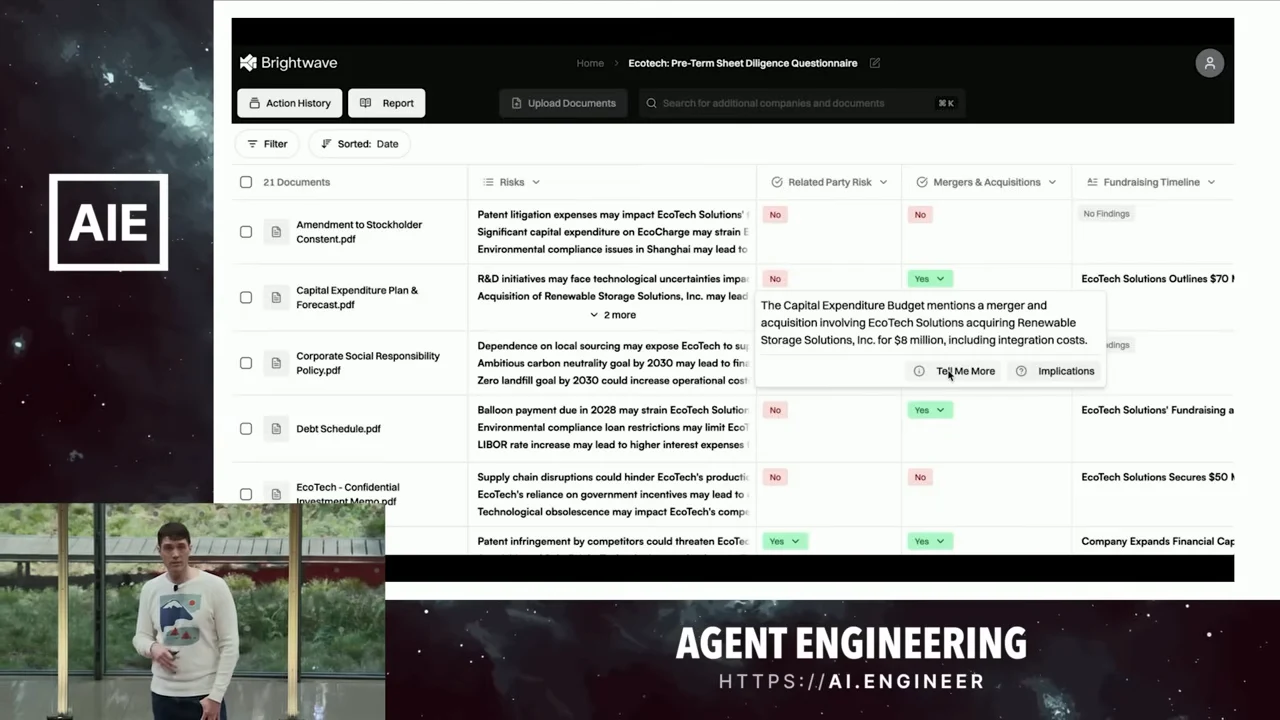Click 'No' Related Party badge in Capital Expenditure row
Screen dimensions: 1280x720
tap(775, 279)
